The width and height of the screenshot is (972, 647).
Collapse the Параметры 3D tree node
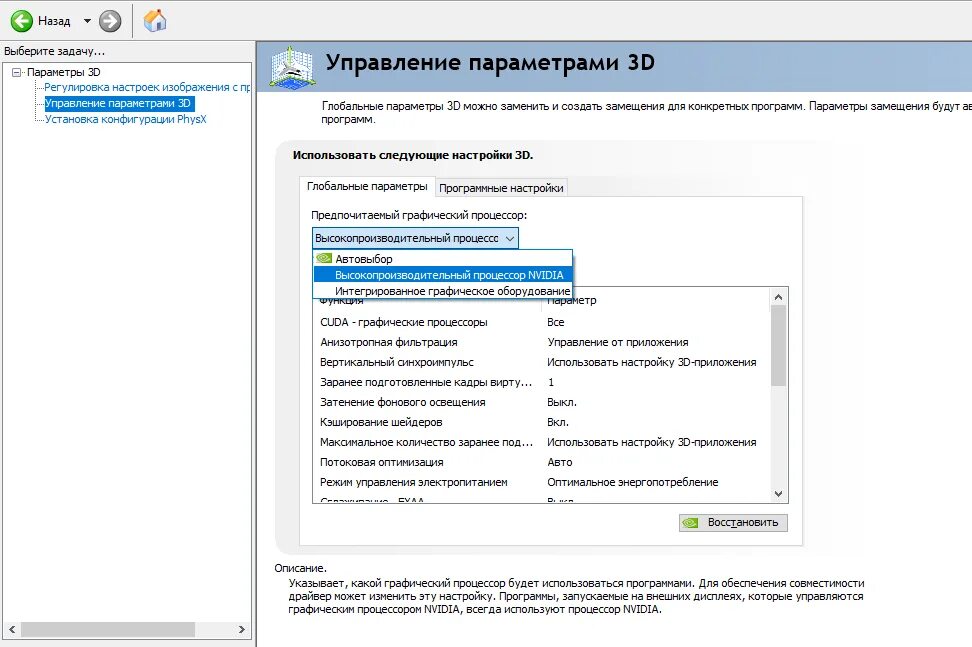point(17,73)
